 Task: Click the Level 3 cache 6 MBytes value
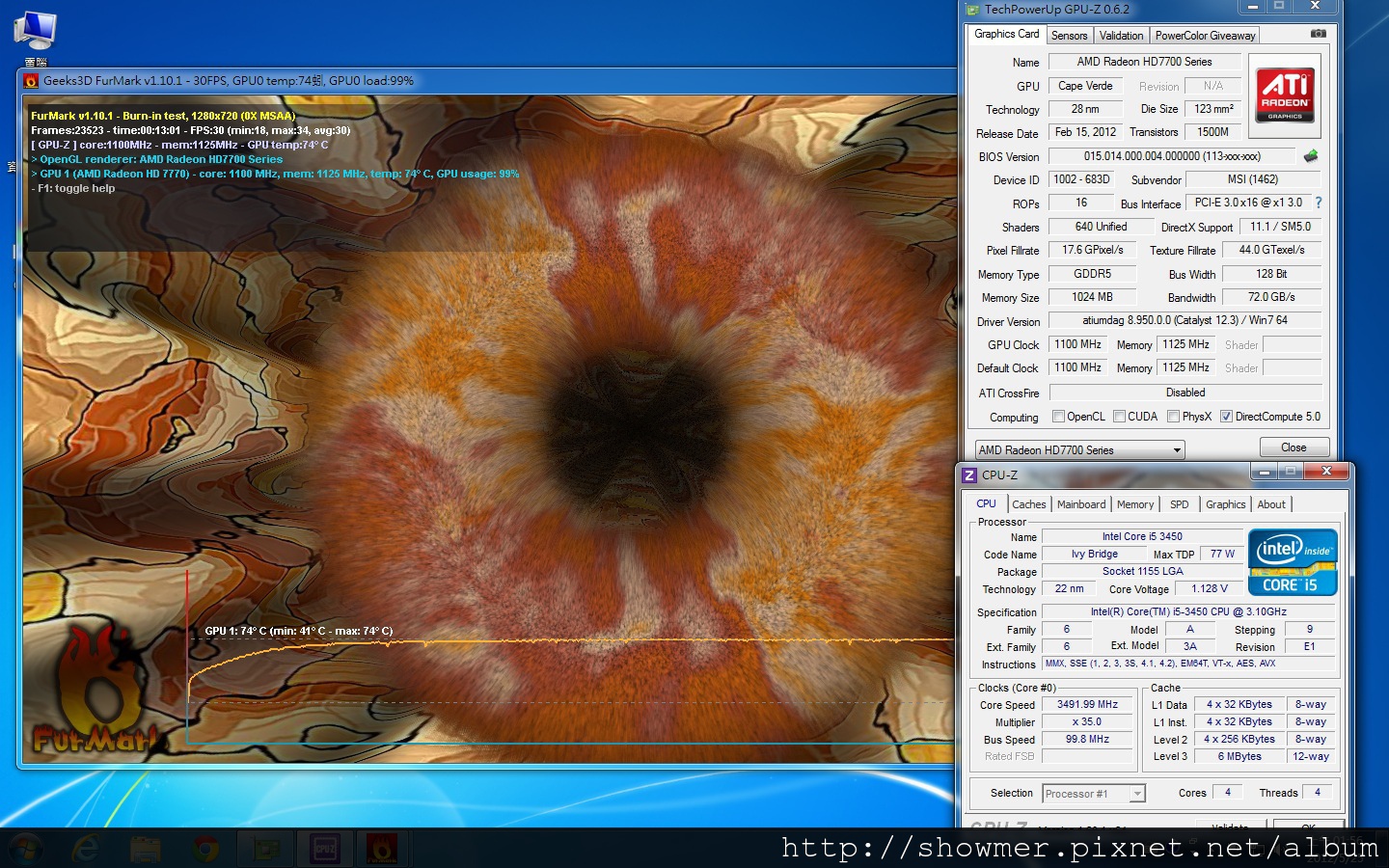(1239, 756)
